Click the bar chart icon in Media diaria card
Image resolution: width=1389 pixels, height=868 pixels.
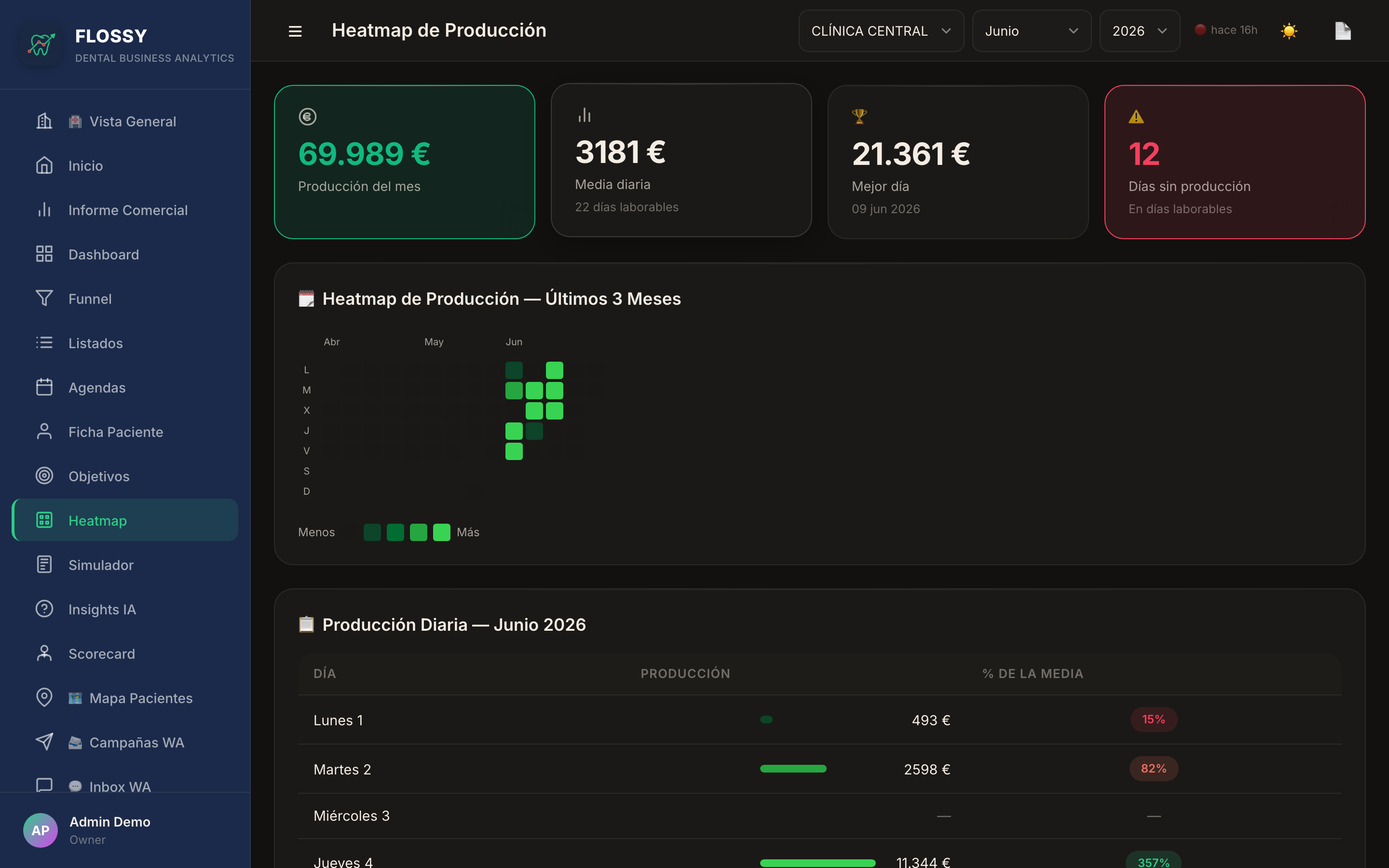point(585,115)
